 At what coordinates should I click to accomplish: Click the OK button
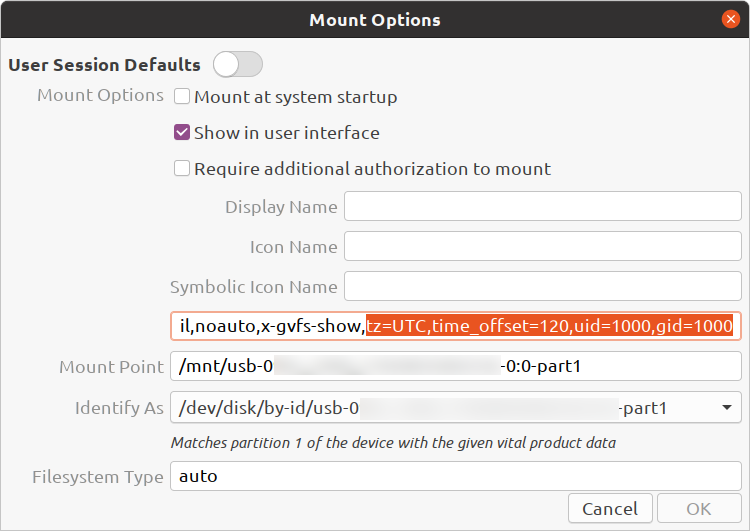pos(699,509)
